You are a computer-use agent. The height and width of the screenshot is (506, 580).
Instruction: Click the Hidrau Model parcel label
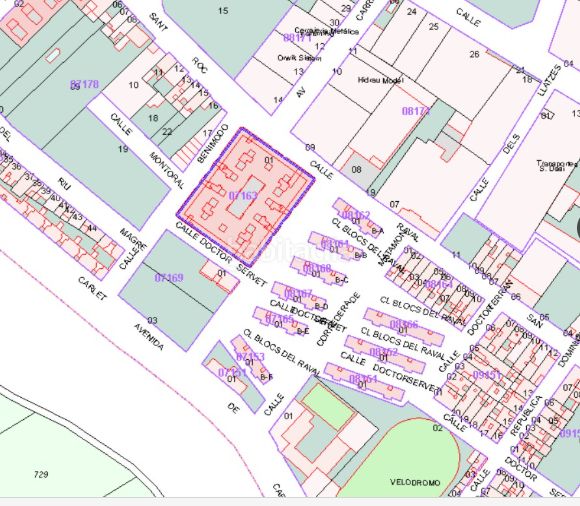coord(381,80)
